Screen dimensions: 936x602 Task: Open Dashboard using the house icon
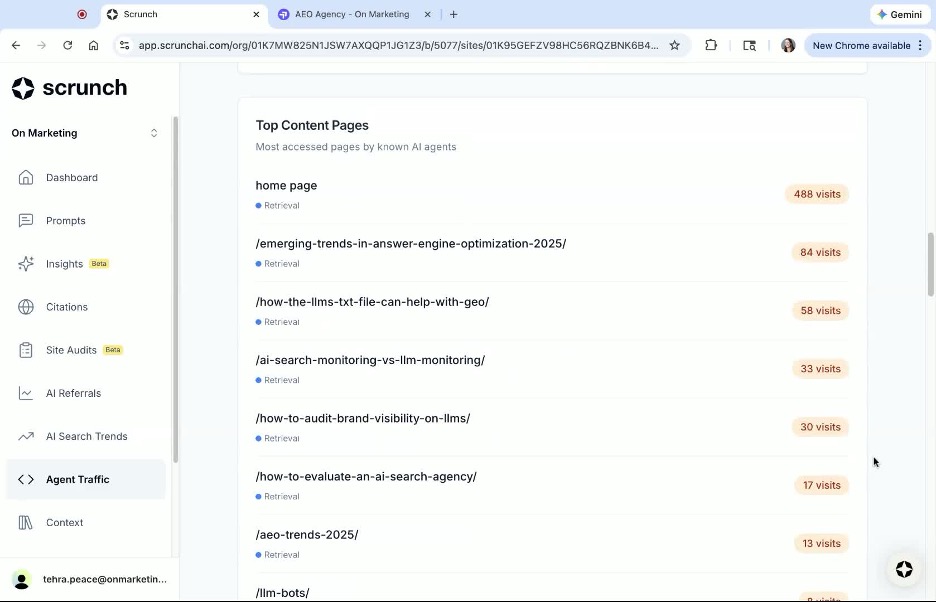tap(27, 177)
